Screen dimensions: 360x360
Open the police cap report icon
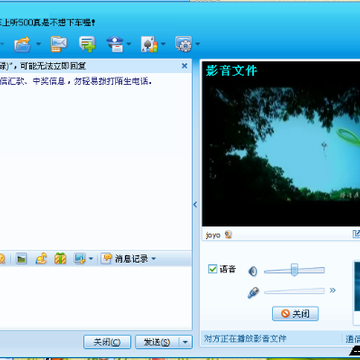click(x=115, y=44)
